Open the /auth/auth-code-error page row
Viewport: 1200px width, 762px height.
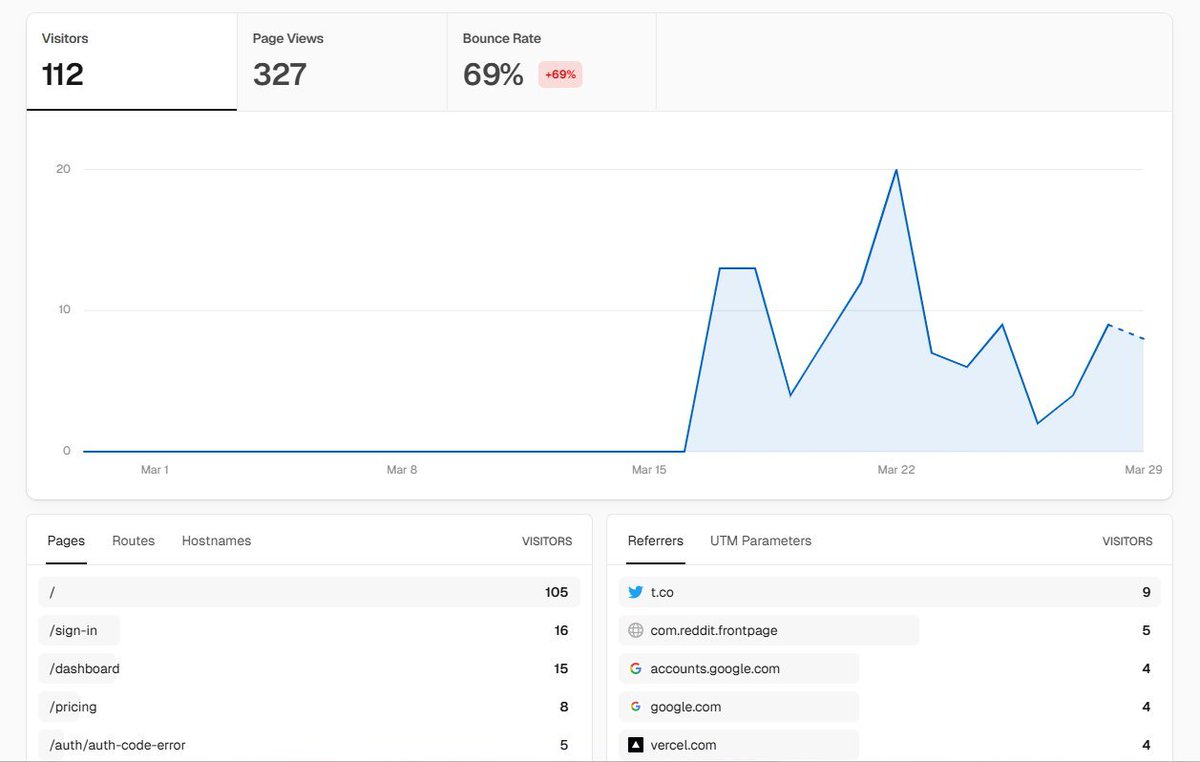pos(309,744)
